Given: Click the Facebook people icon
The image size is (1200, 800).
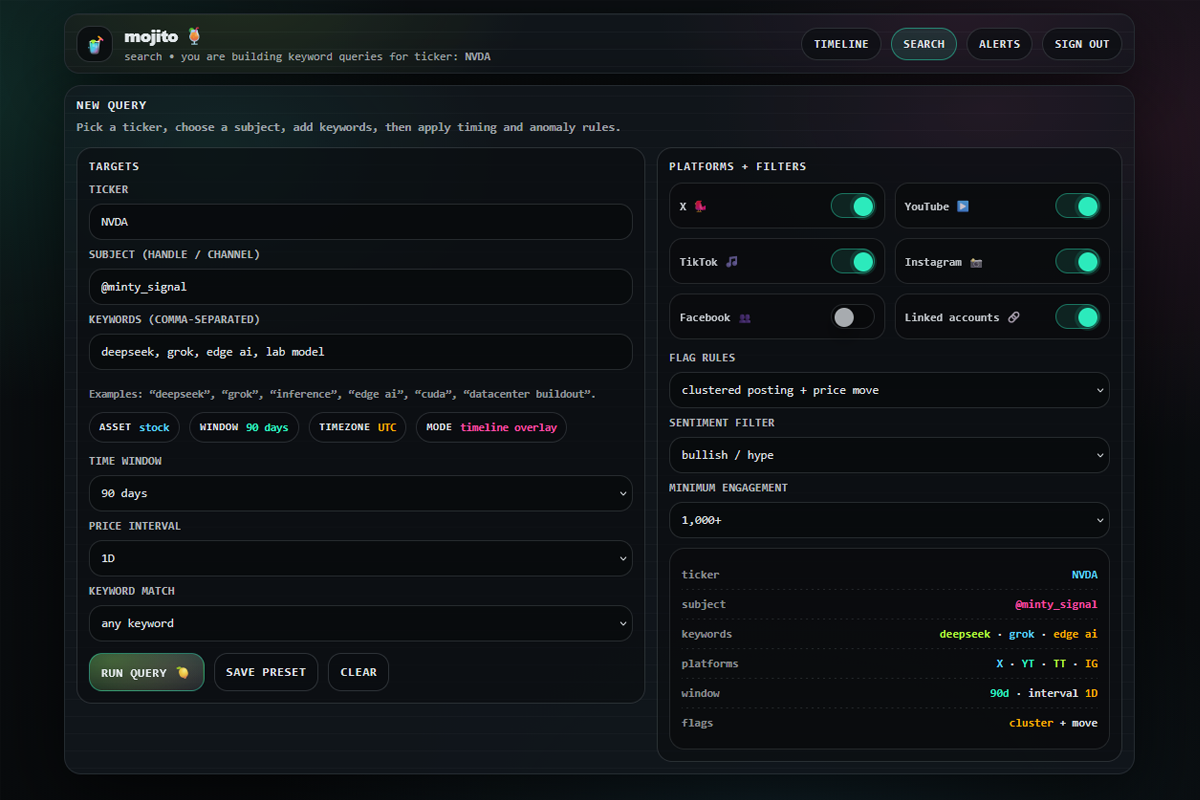Looking at the screenshot, I should 745,318.
